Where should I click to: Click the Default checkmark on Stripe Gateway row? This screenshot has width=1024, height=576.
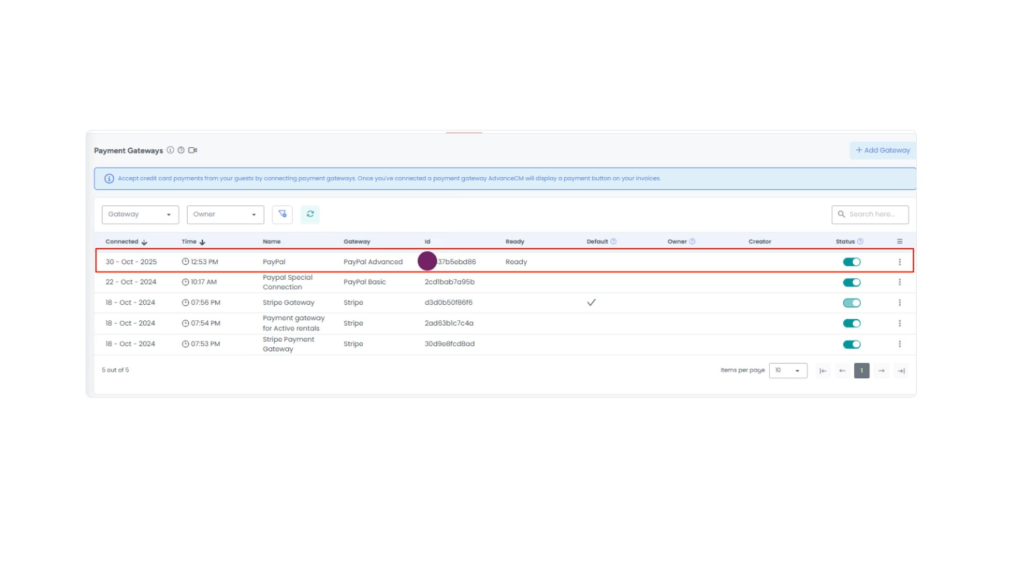click(591, 302)
